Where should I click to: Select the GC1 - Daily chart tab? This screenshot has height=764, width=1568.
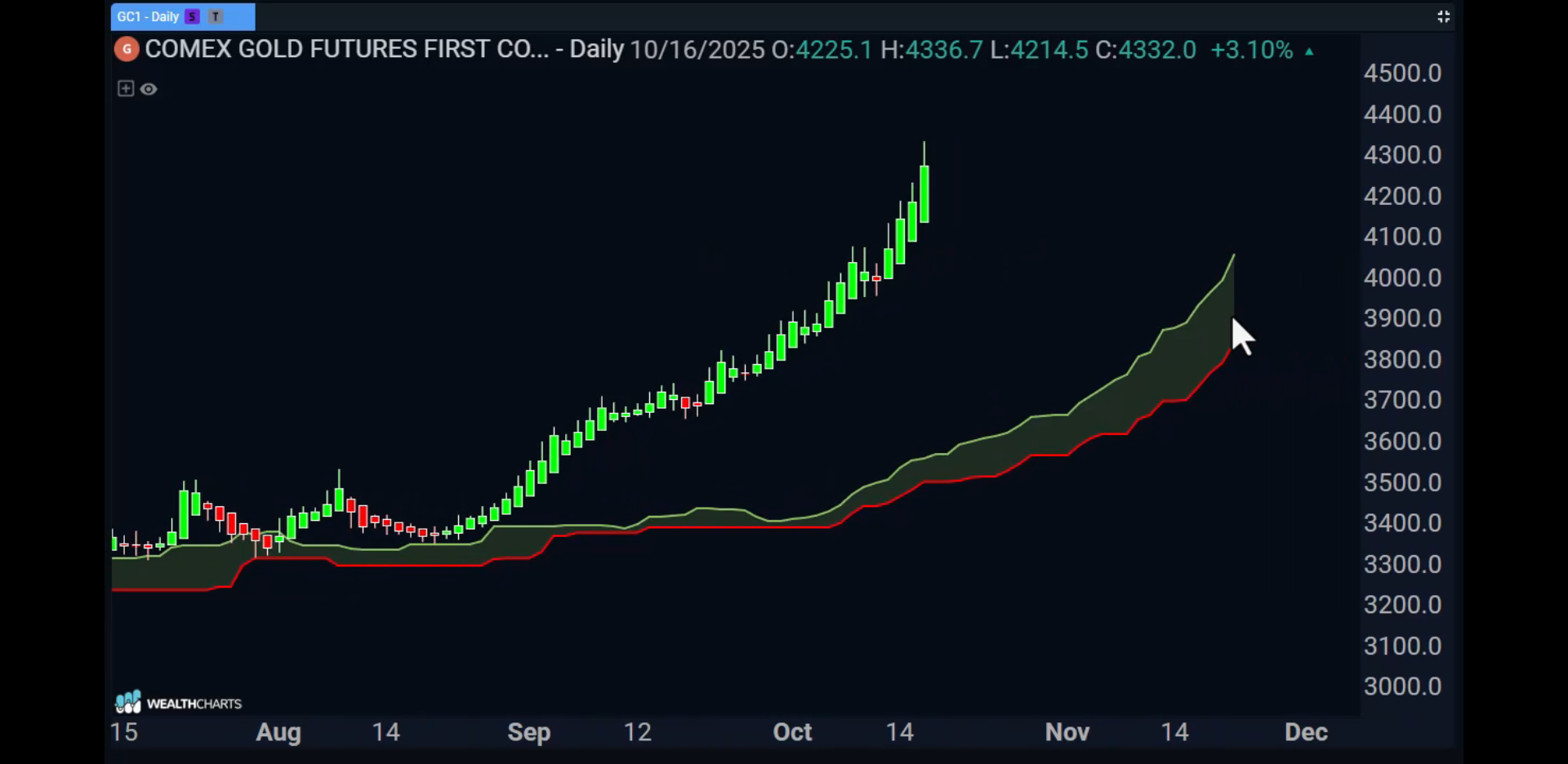pyautogui.click(x=149, y=16)
